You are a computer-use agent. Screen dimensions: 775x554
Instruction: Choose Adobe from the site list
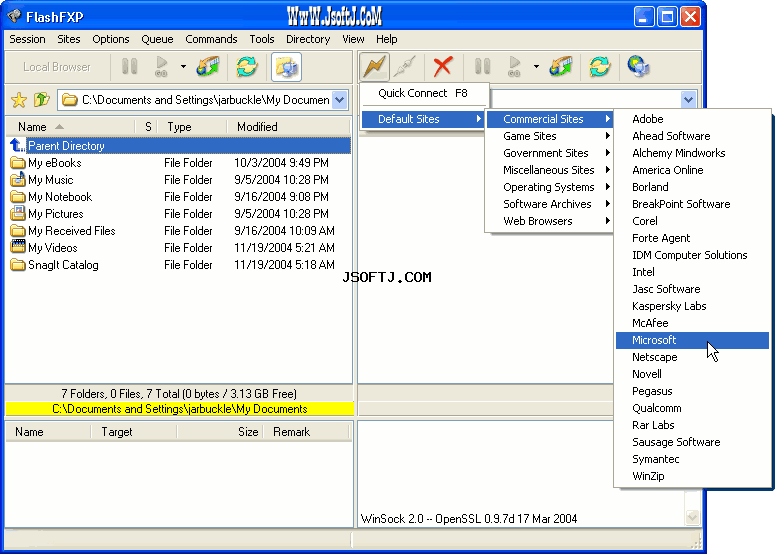point(692,119)
